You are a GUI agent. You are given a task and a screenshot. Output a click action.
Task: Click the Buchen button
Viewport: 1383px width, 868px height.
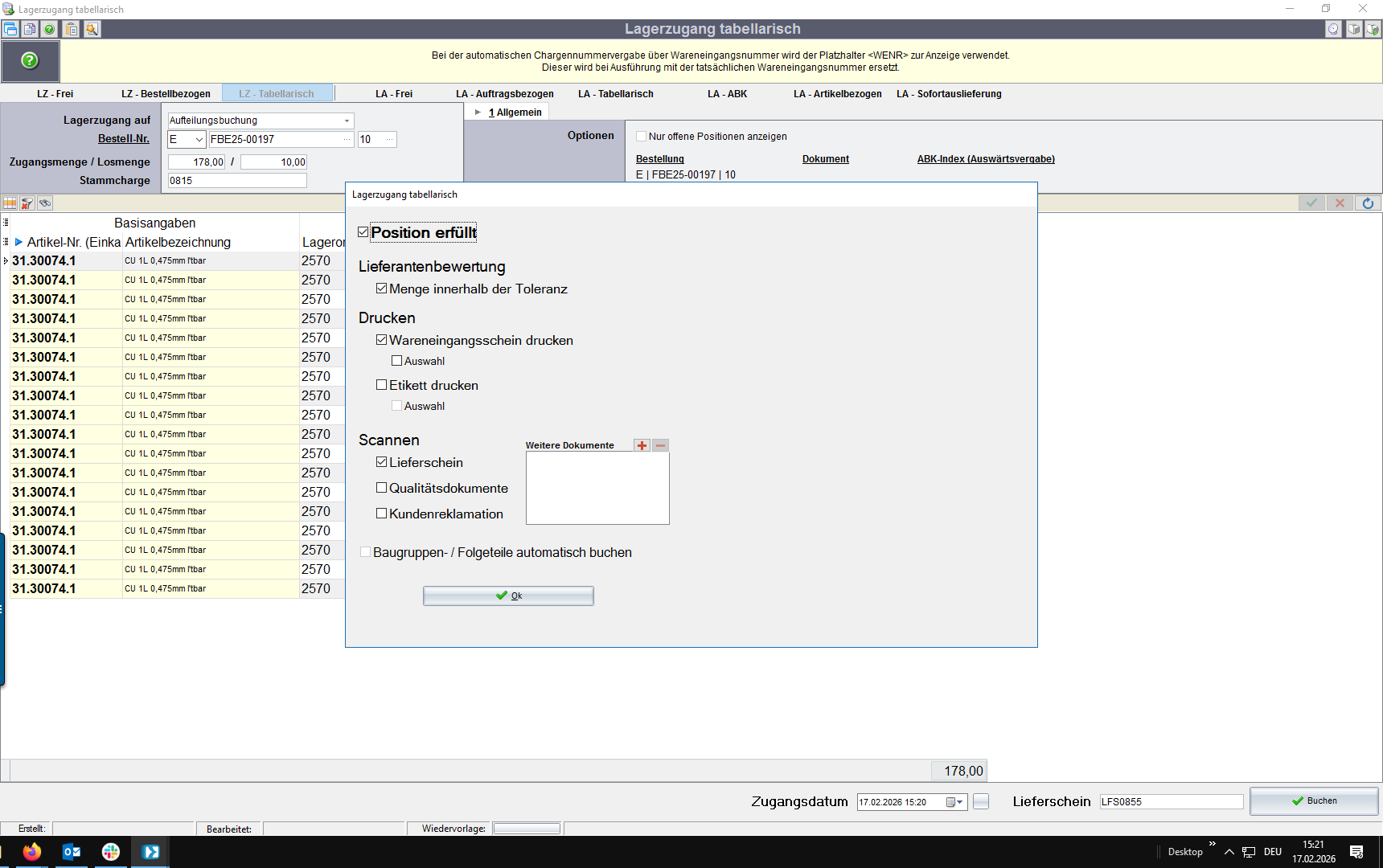coord(1314,801)
